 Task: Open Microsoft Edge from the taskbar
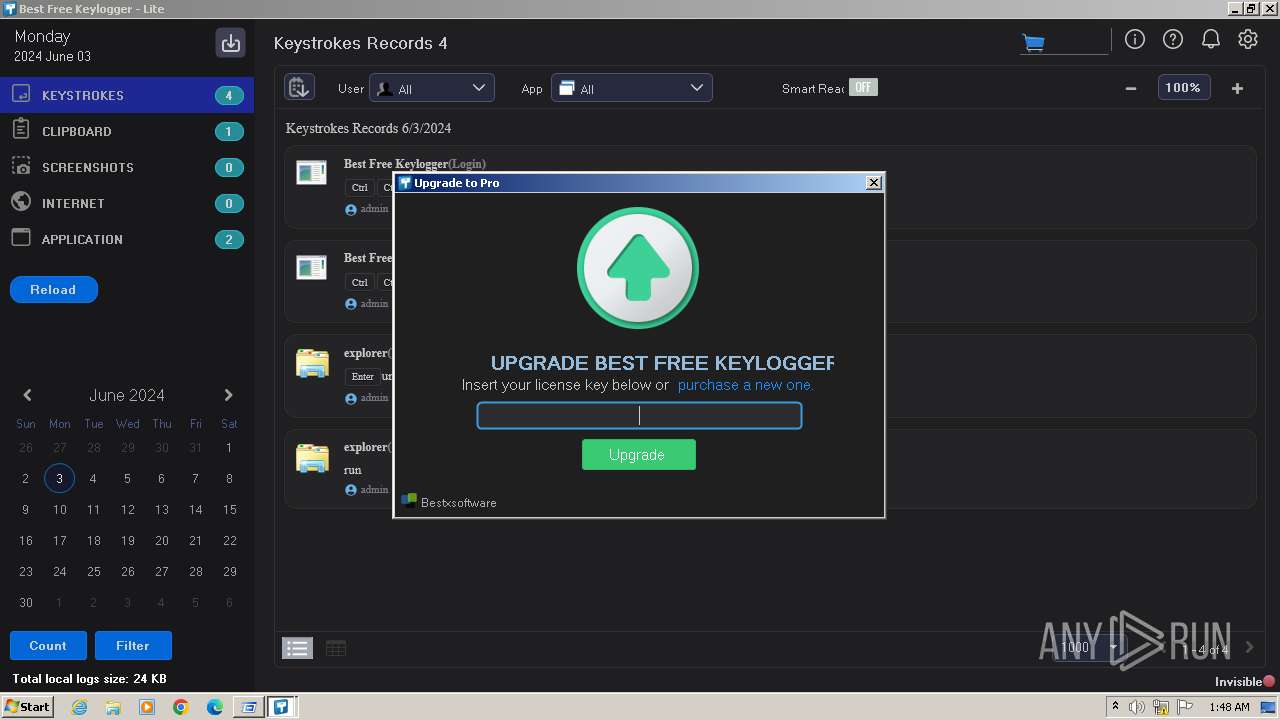pos(215,707)
